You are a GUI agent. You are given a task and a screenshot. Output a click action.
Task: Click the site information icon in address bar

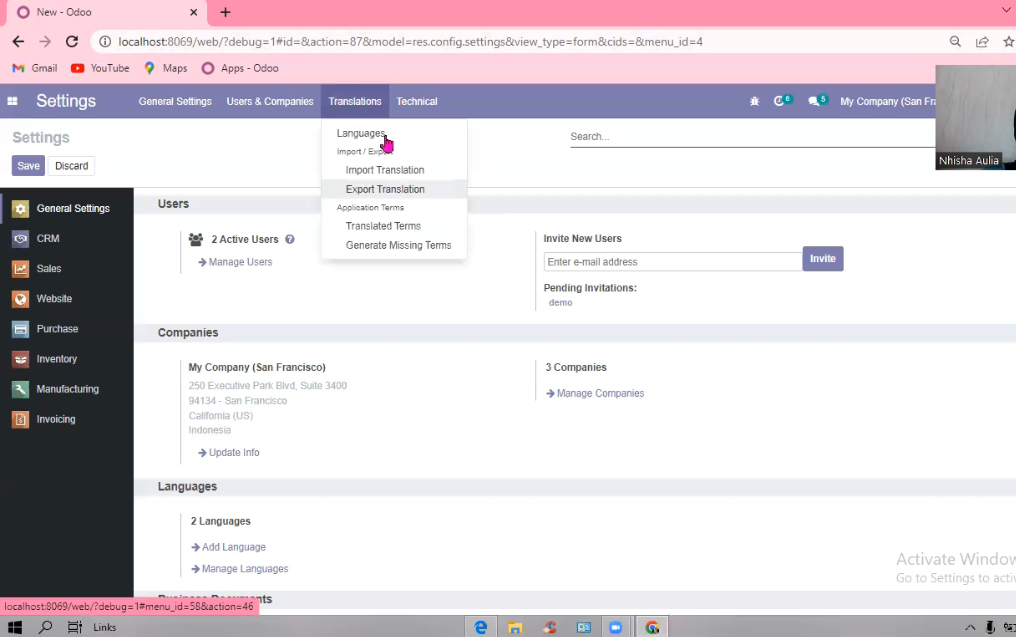tap(104, 41)
